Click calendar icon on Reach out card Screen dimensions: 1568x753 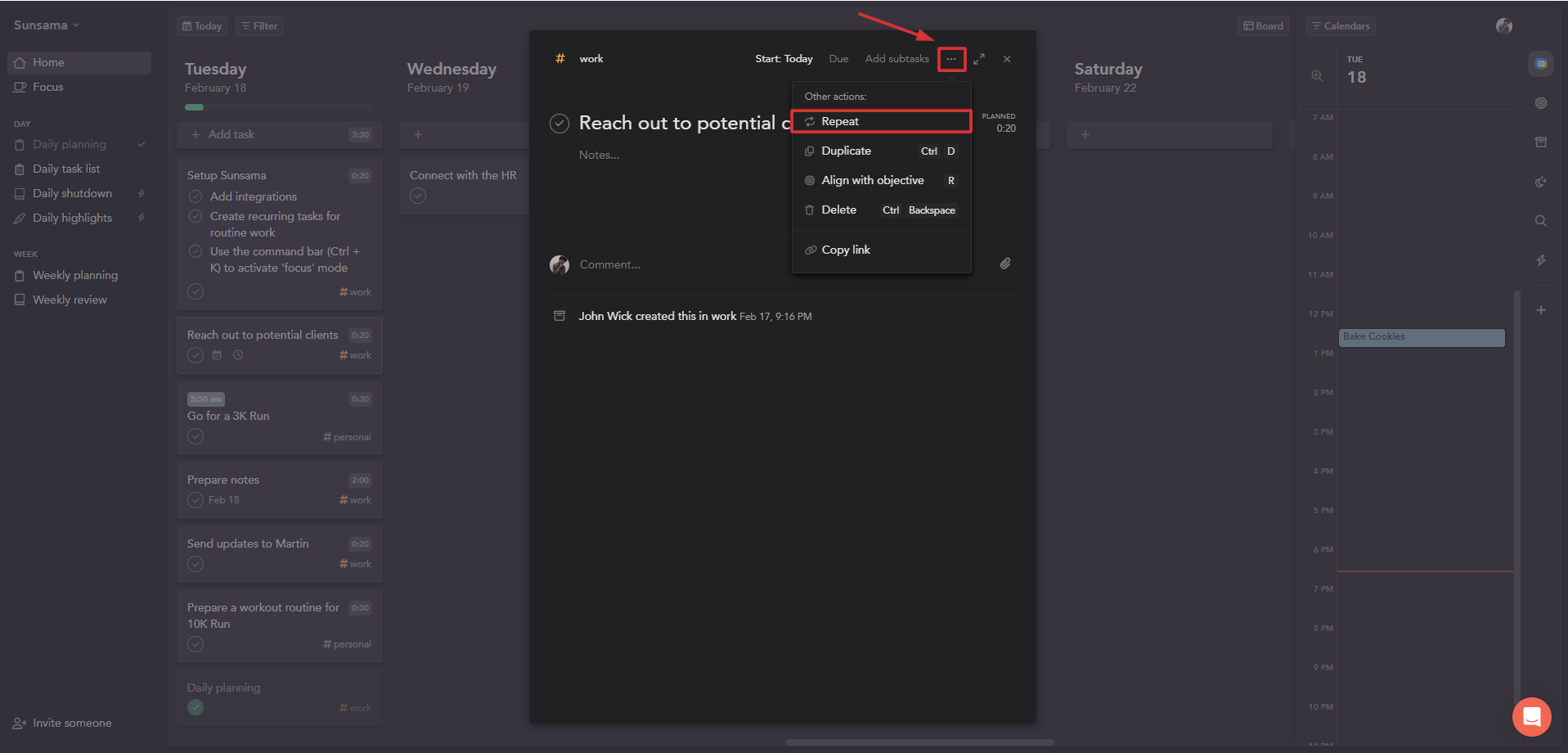[217, 355]
